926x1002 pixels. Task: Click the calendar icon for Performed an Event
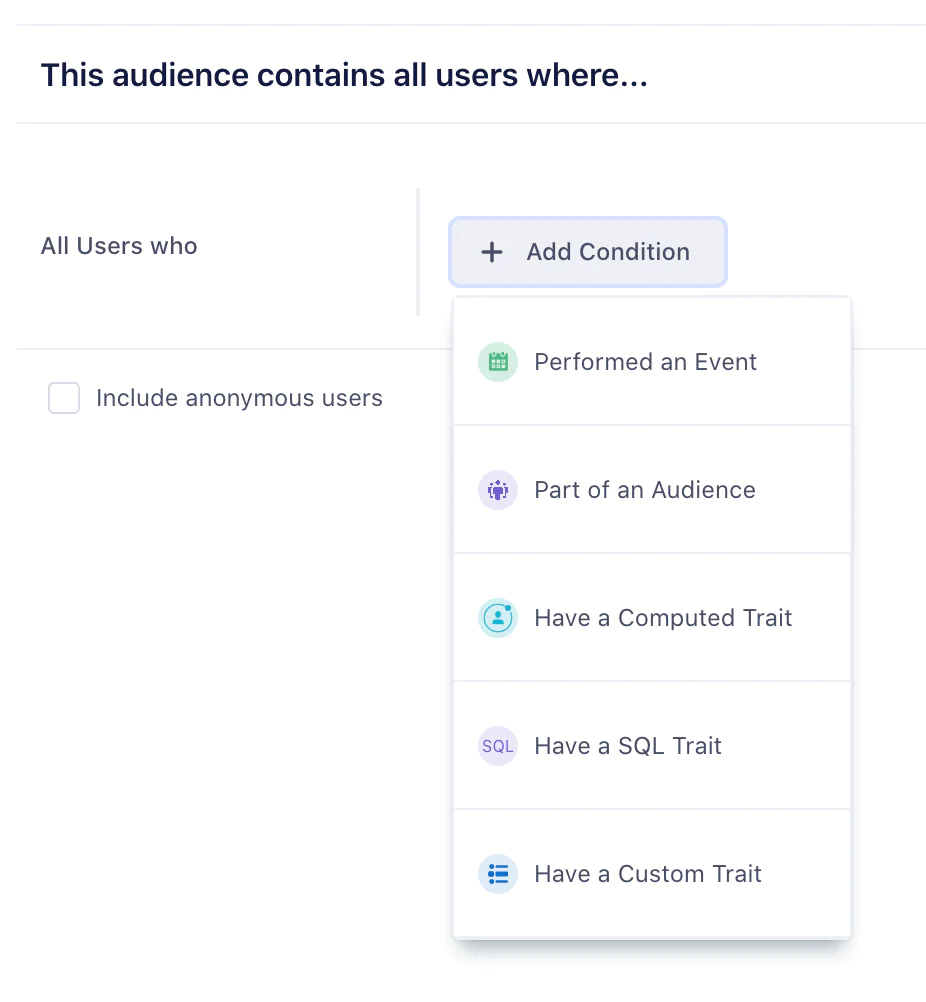(497, 362)
